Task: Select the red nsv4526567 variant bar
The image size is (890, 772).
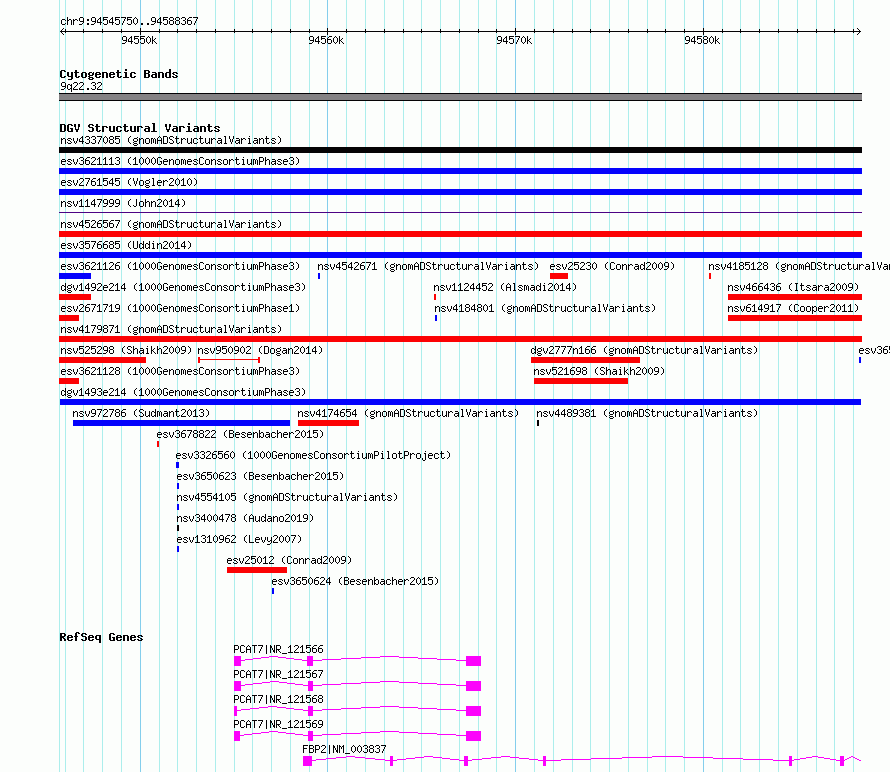Action: [x=460, y=234]
